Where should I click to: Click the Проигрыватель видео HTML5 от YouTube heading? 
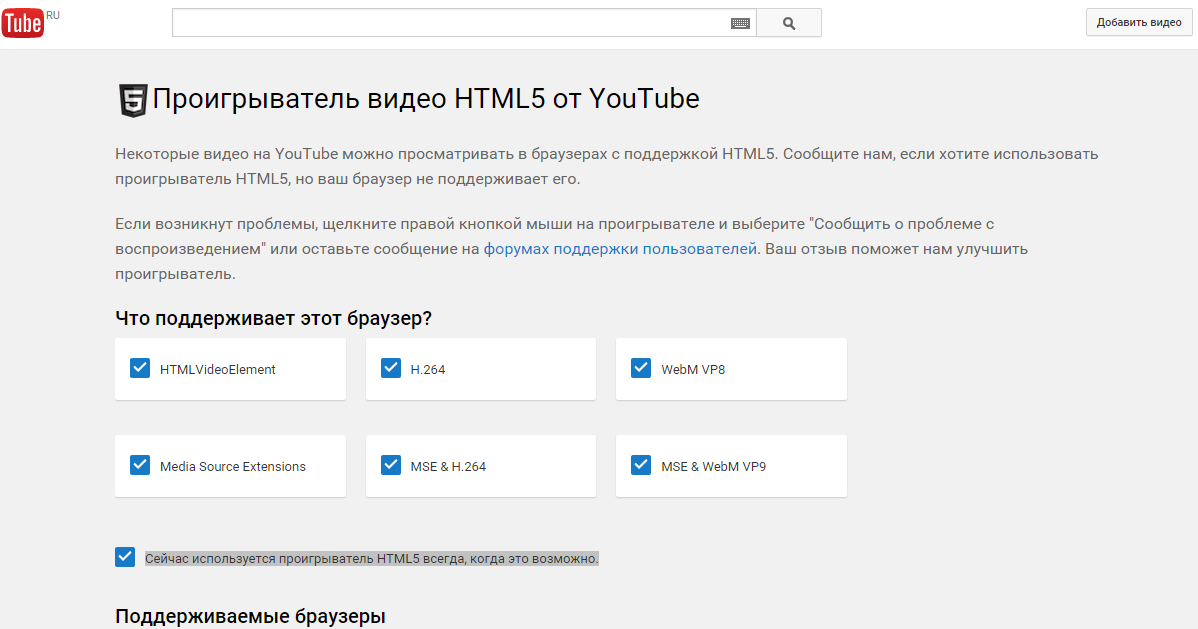426,99
